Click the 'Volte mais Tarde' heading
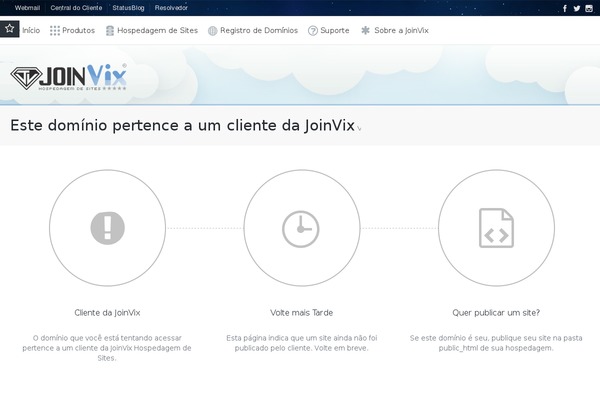This screenshot has height=400, width=600. [302, 313]
